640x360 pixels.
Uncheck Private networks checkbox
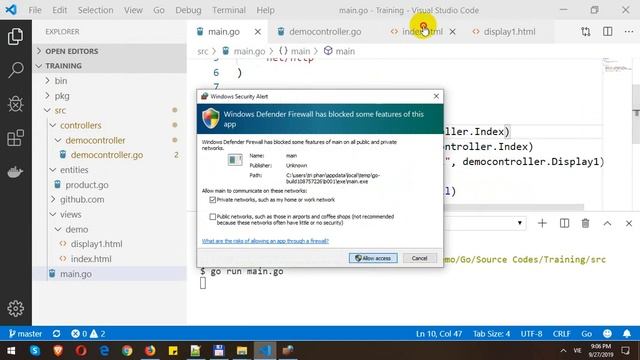(212, 200)
